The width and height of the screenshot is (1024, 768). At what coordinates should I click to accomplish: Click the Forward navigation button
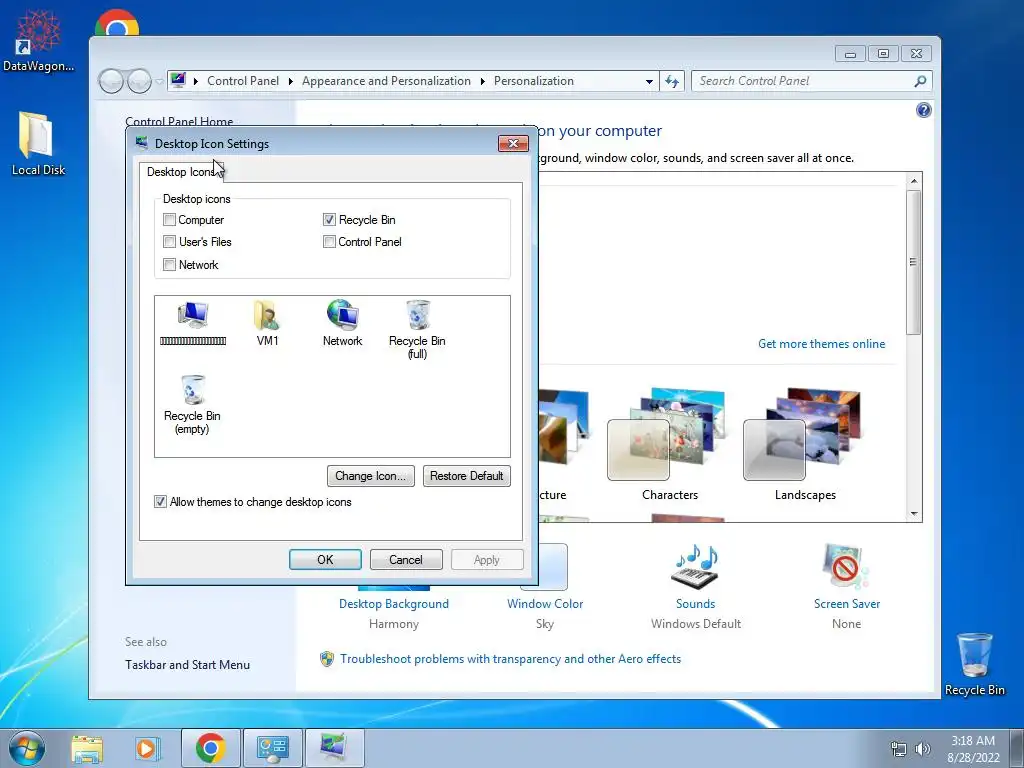[x=139, y=82]
